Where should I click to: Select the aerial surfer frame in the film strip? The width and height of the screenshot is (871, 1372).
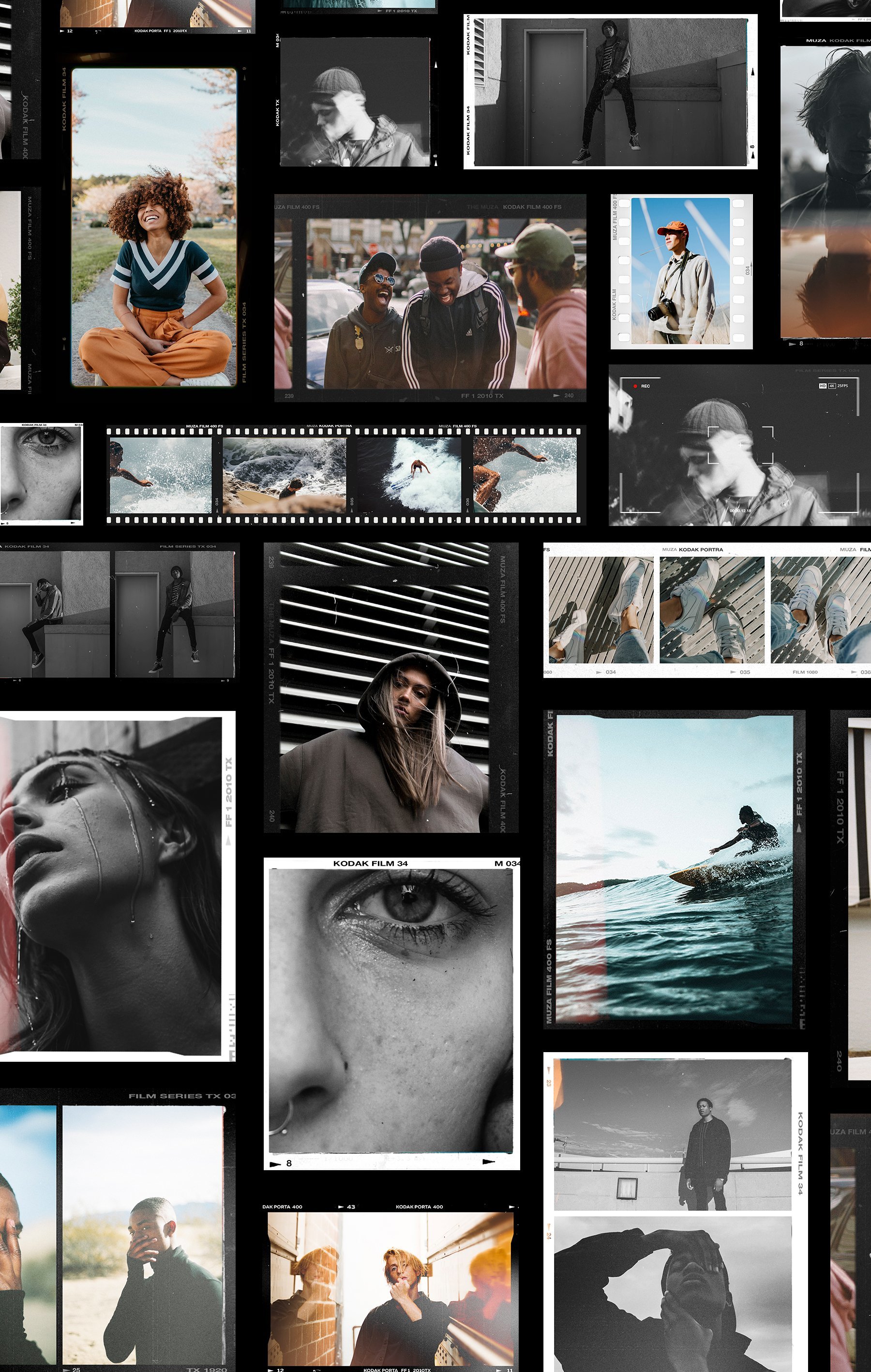408,475
